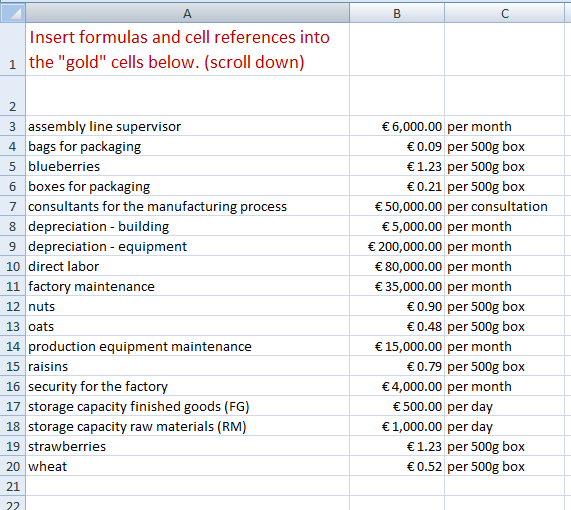Viewport: 571px width, 510px height.
Task: Click cell 'assembly line supervisor'
Action: (188, 126)
